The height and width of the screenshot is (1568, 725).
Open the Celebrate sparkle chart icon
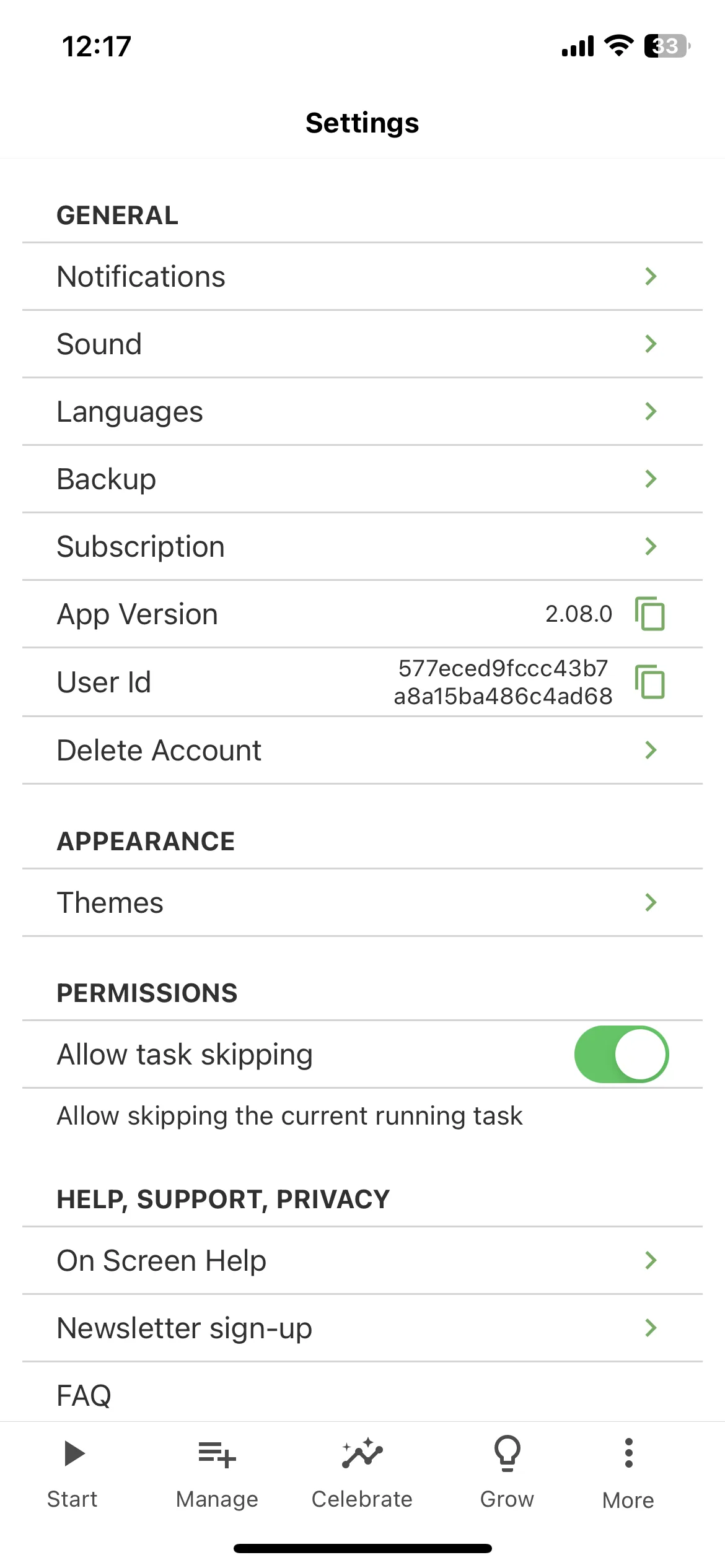tap(362, 1453)
